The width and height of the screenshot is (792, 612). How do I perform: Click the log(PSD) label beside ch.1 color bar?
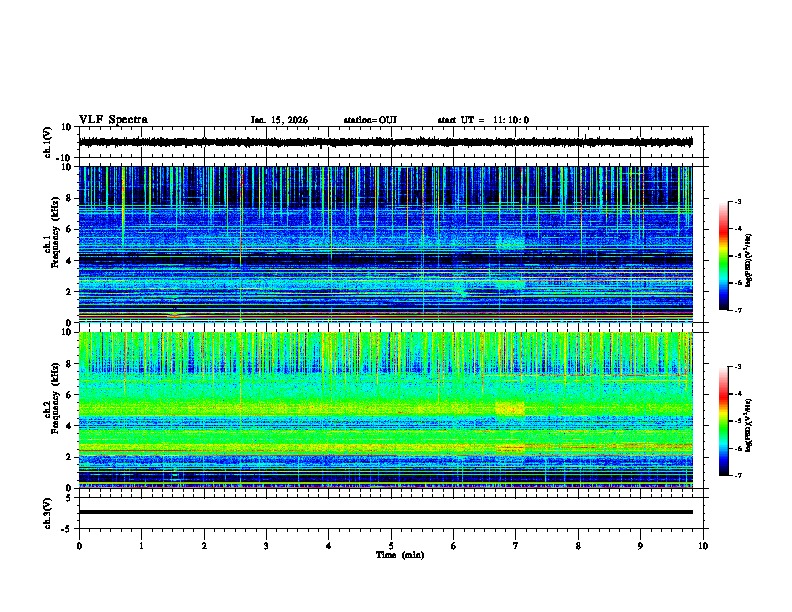(x=749, y=261)
